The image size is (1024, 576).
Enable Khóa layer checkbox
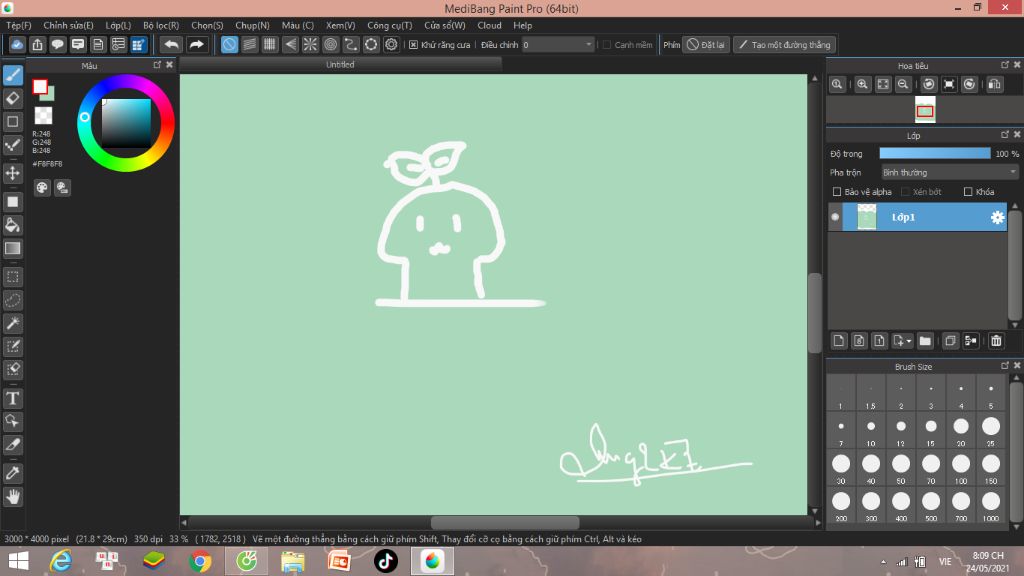[x=968, y=191]
